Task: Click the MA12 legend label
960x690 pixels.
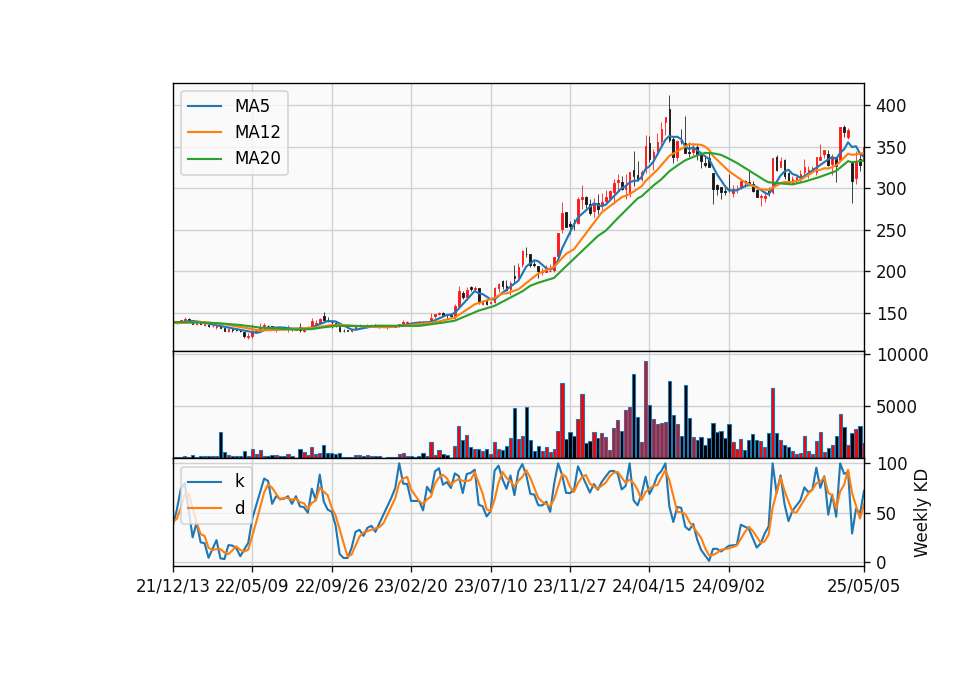Action: [x=257, y=132]
